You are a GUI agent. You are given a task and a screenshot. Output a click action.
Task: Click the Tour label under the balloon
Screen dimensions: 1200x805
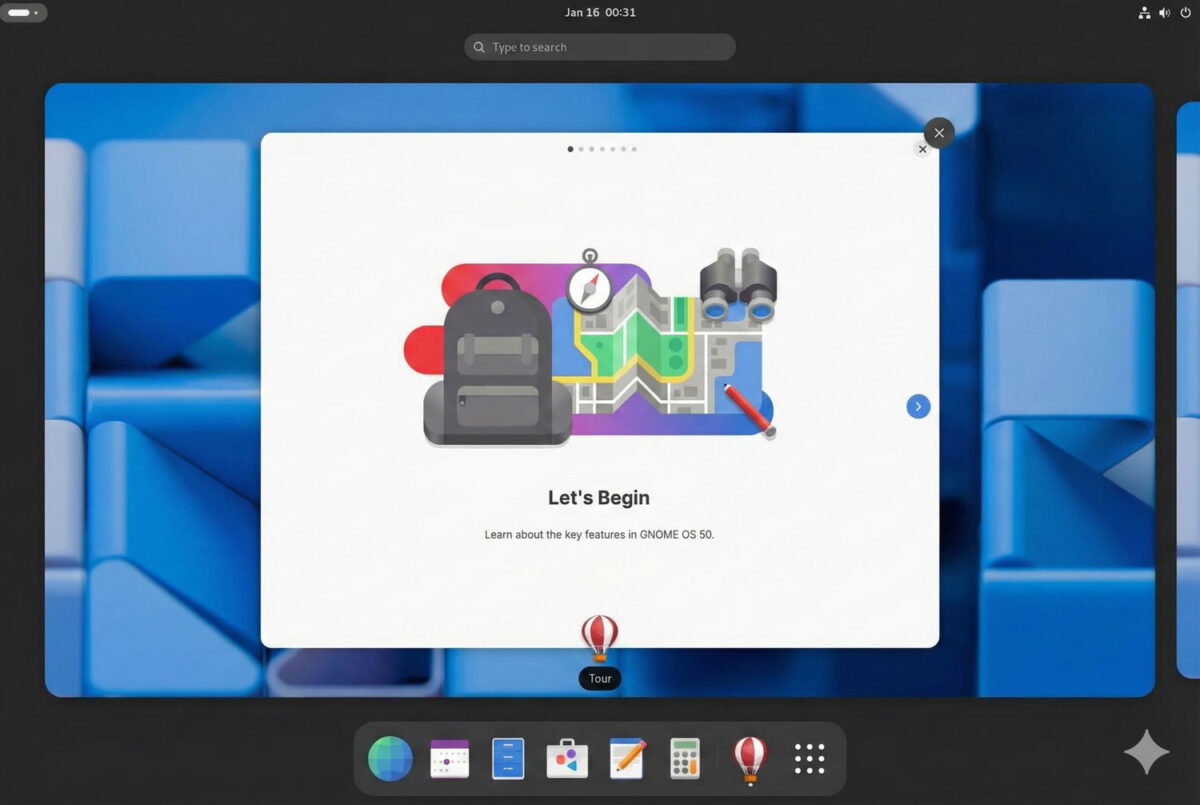click(x=599, y=678)
